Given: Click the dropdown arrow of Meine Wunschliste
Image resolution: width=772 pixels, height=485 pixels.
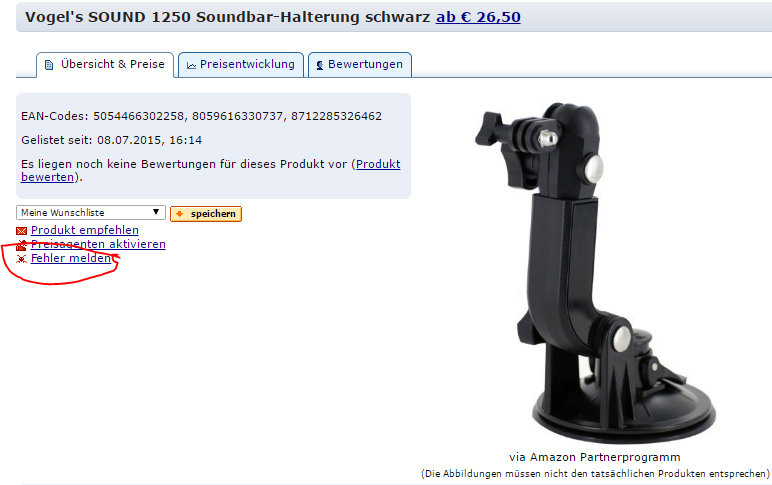Looking at the screenshot, I should pos(156,212).
